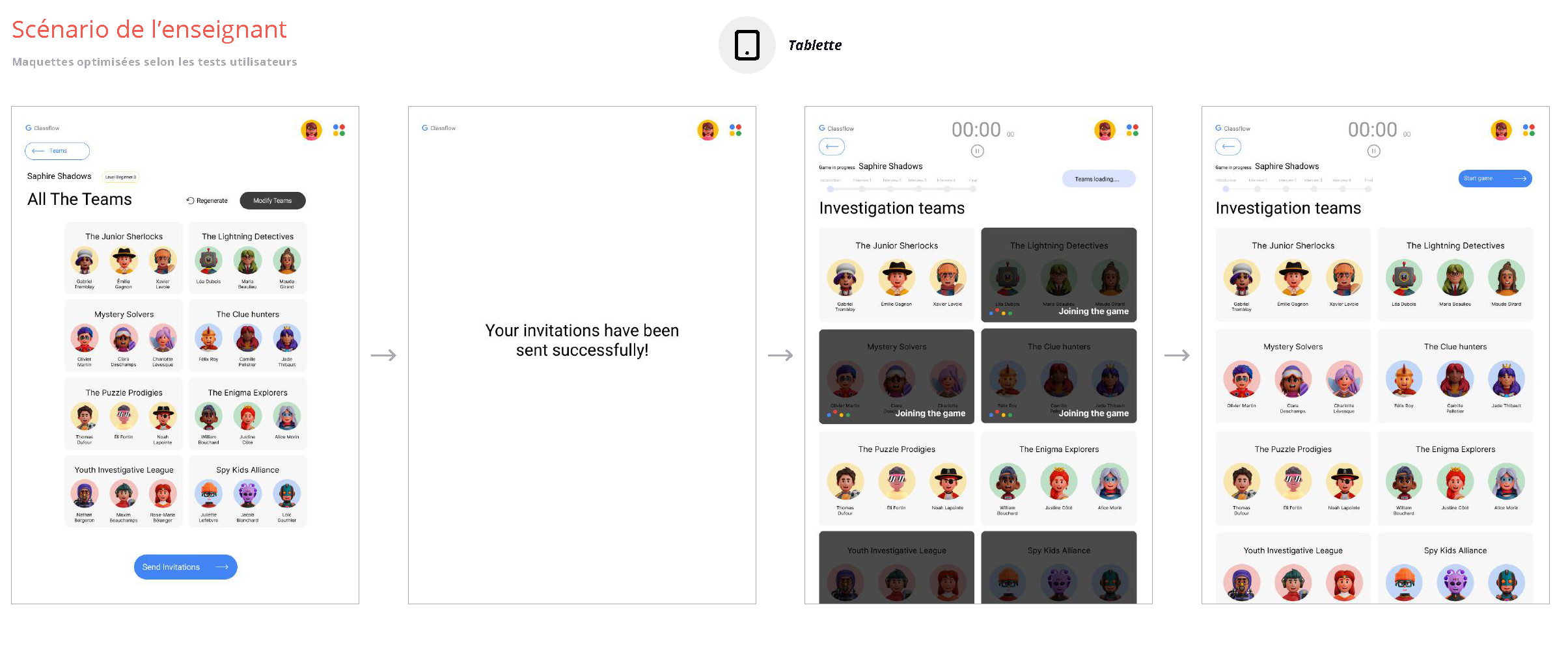Select Gabriel Tremblay's avatar in All The Teams

point(85,261)
